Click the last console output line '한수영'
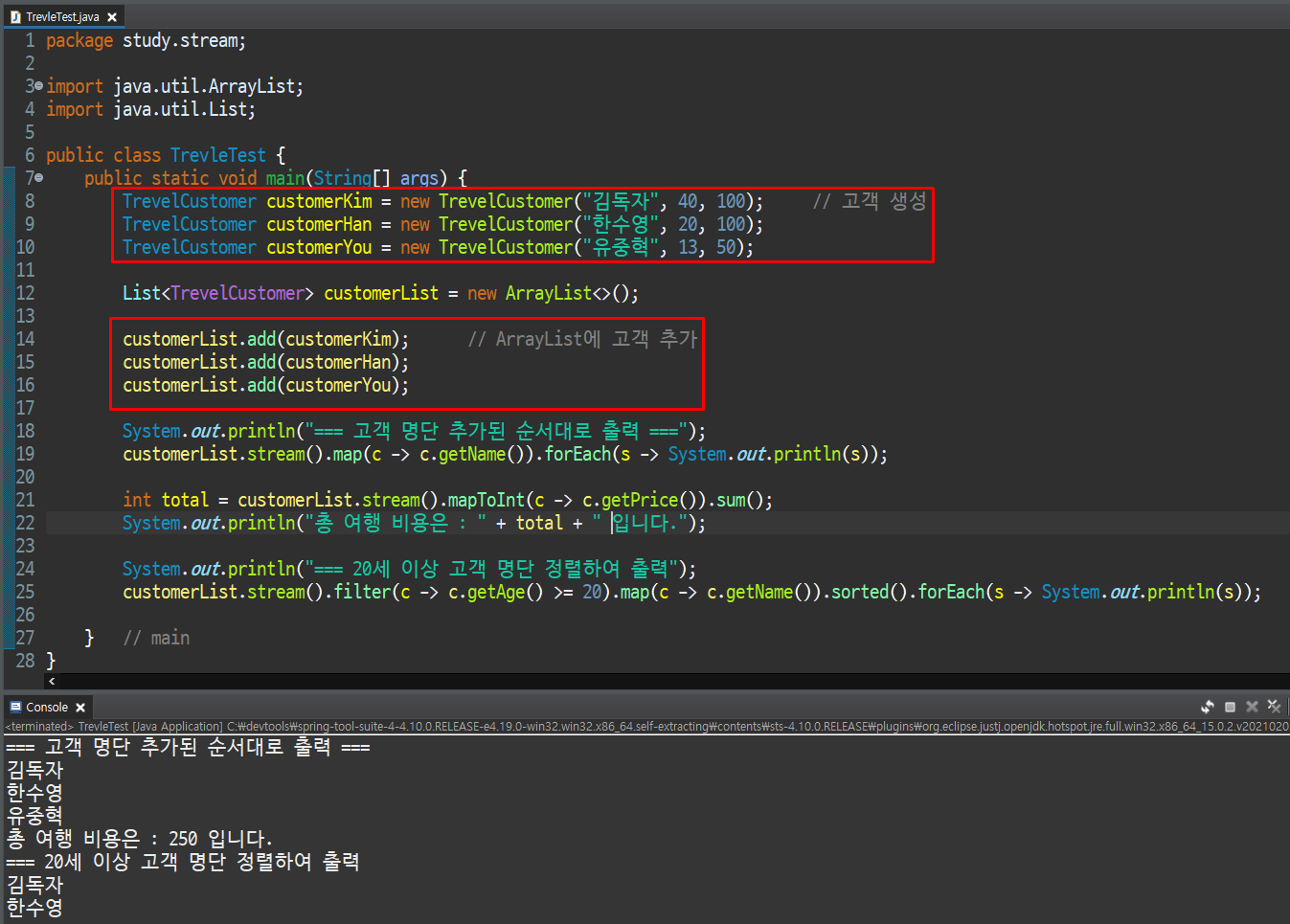 [x=34, y=908]
